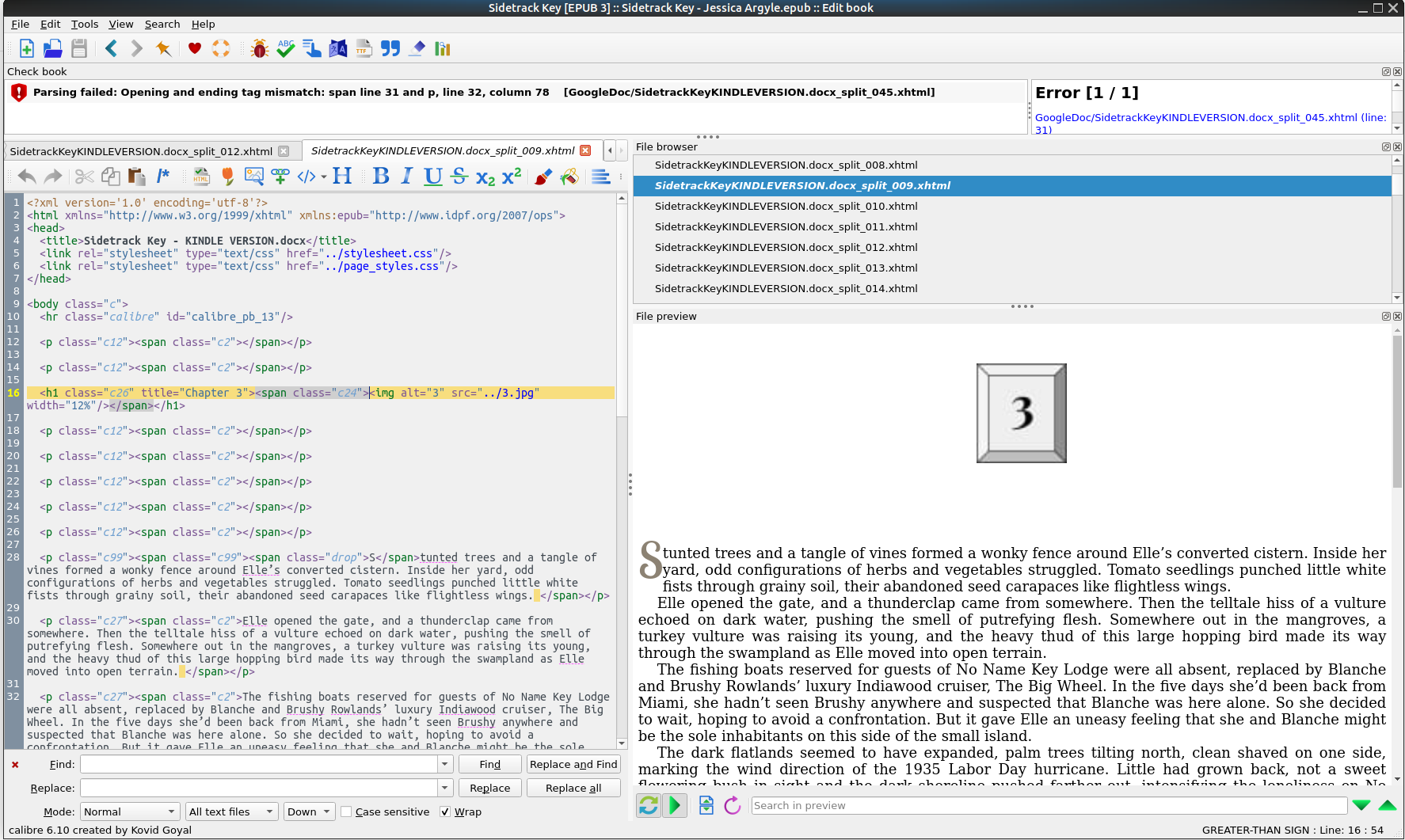Click the text color paintbrush icon
This screenshot has height=840, width=1405.
[x=543, y=177]
